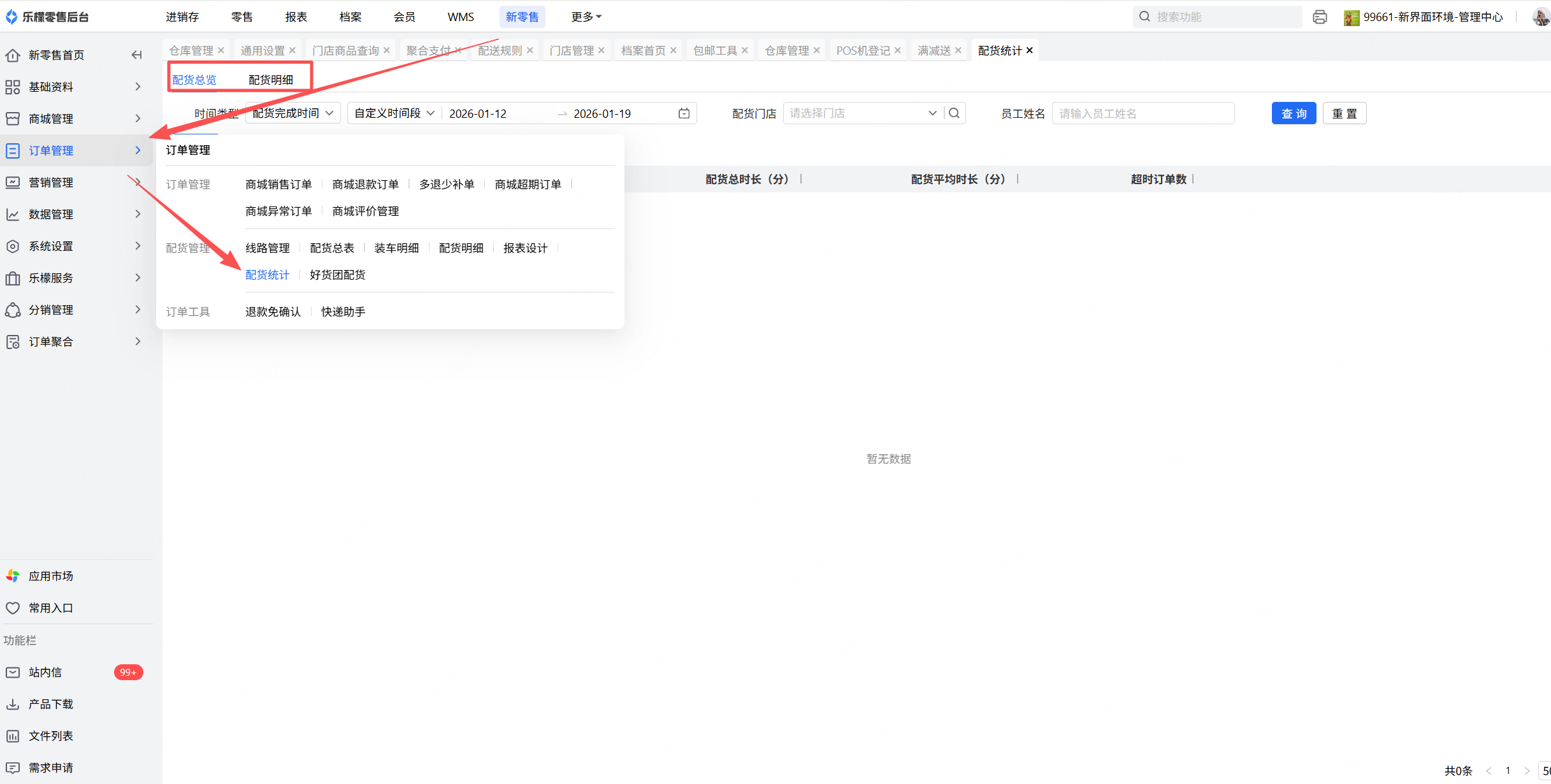Switch to the 配货明细 tab
Image resolution: width=1551 pixels, height=784 pixels.
click(271, 80)
